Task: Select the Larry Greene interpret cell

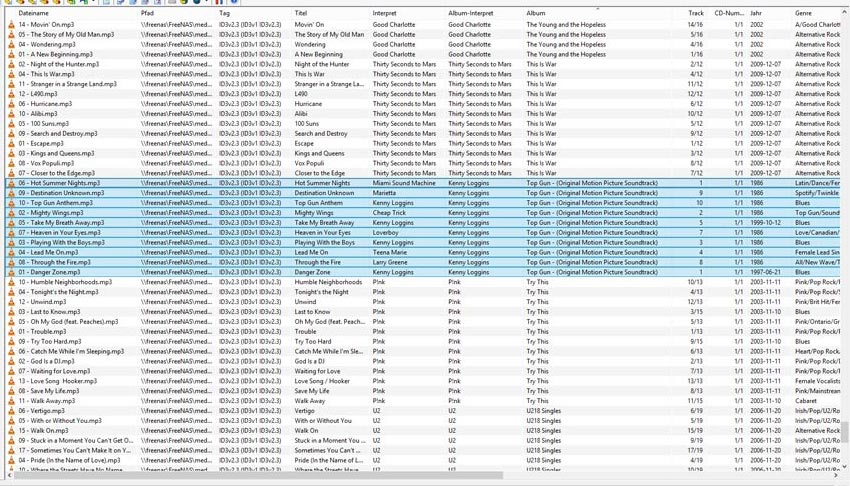Action: pyautogui.click(x=390, y=262)
